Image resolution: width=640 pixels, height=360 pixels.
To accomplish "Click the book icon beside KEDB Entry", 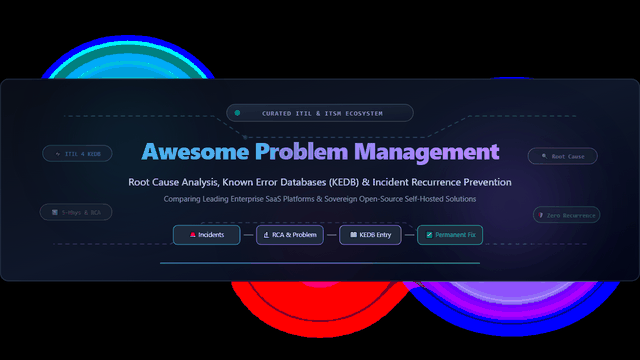I will [x=353, y=235].
